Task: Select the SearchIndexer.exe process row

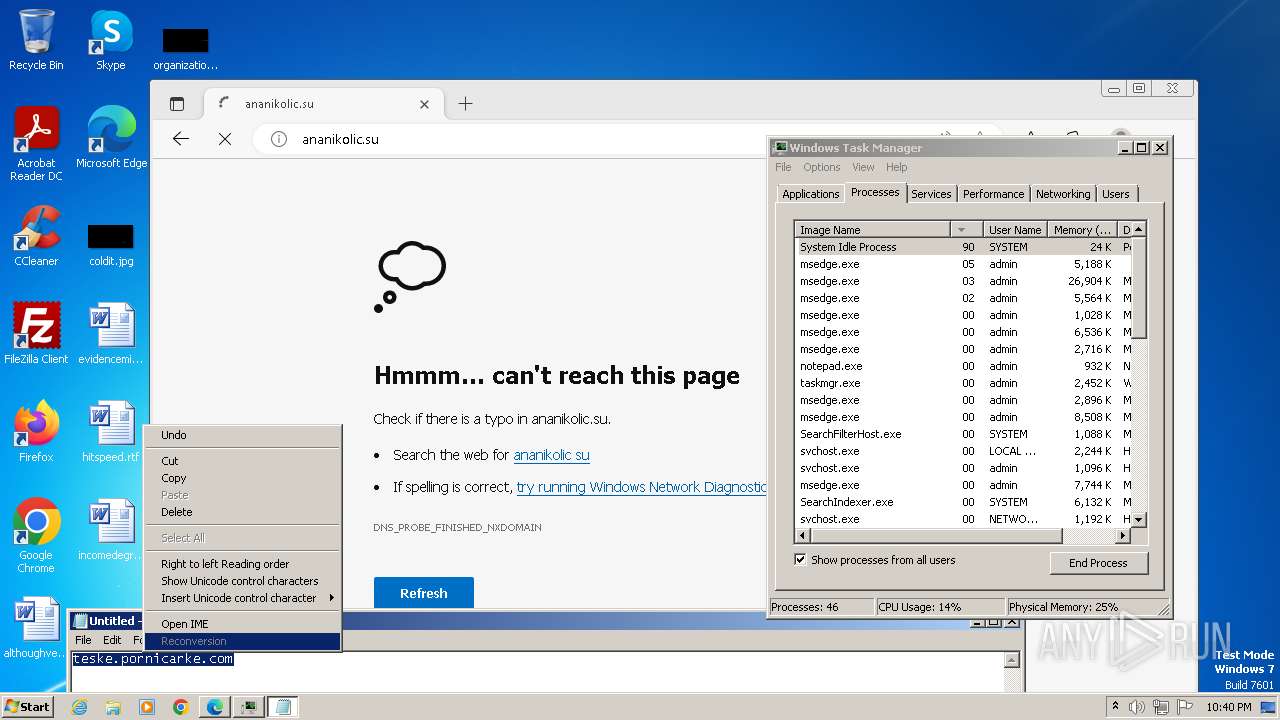Action: coord(964,502)
